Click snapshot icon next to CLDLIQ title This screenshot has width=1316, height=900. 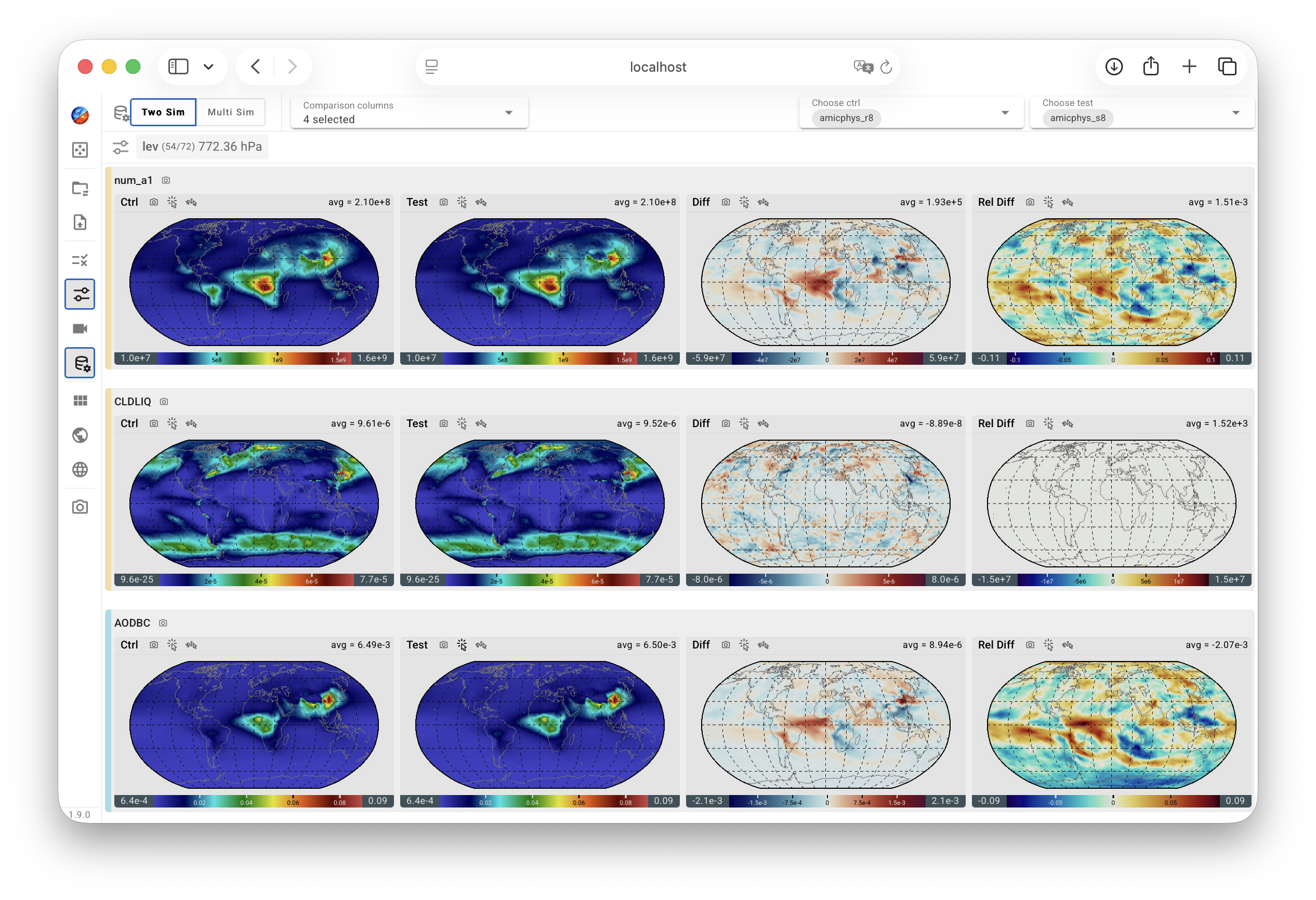[164, 402]
